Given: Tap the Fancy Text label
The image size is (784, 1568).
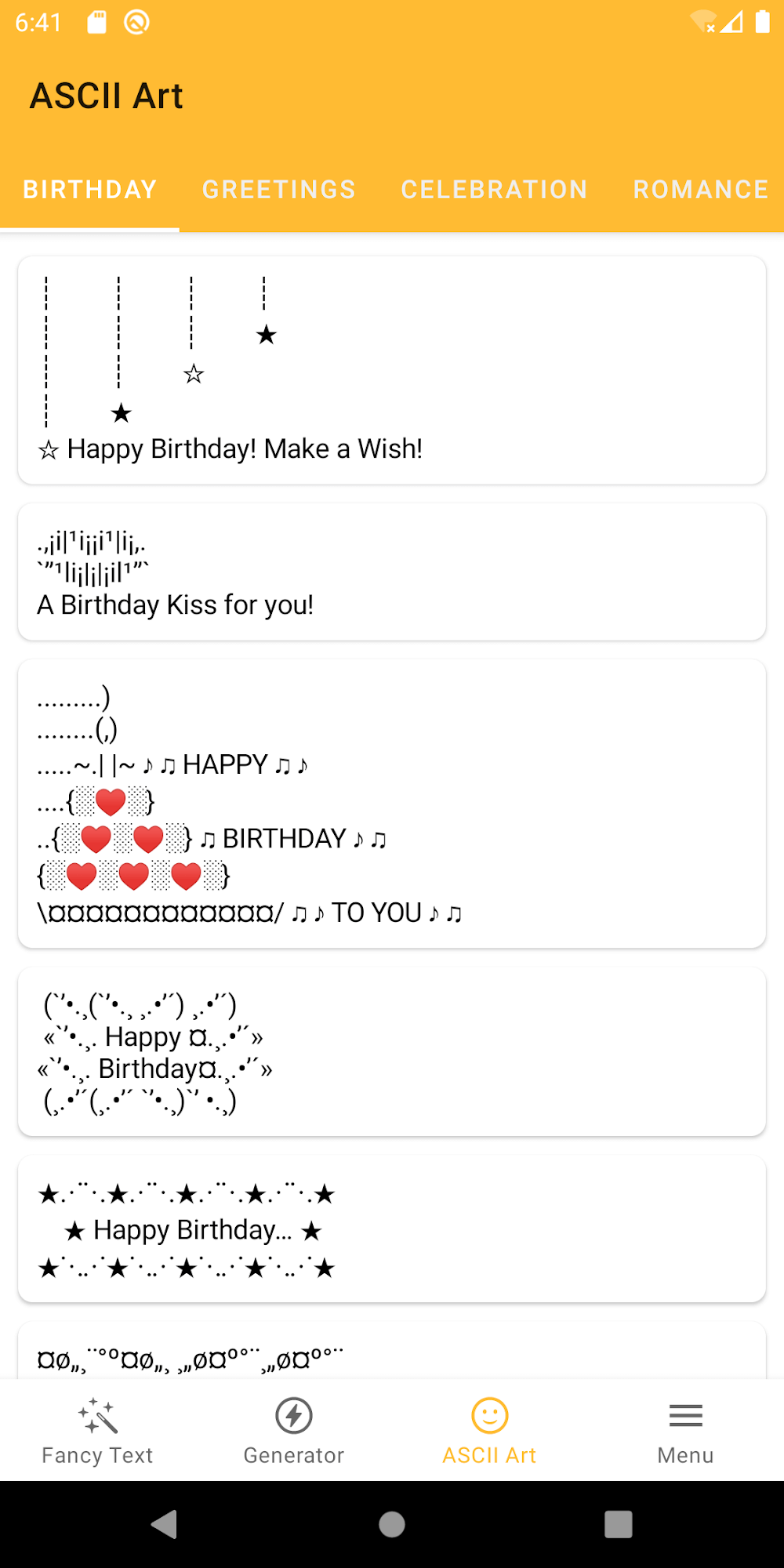Looking at the screenshot, I should [x=97, y=1455].
